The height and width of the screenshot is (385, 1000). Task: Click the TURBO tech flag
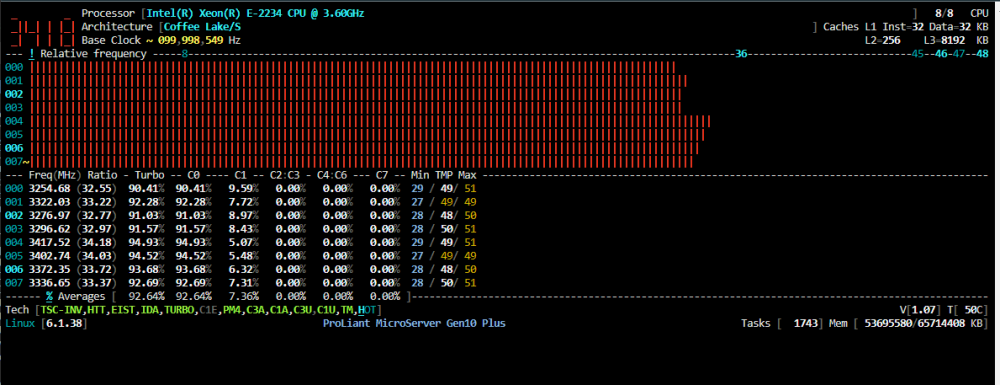[179, 310]
